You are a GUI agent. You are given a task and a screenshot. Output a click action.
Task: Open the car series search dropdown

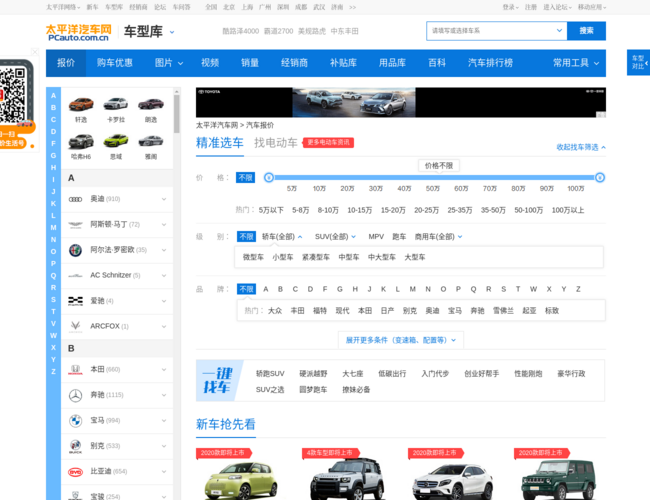[559, 31]
